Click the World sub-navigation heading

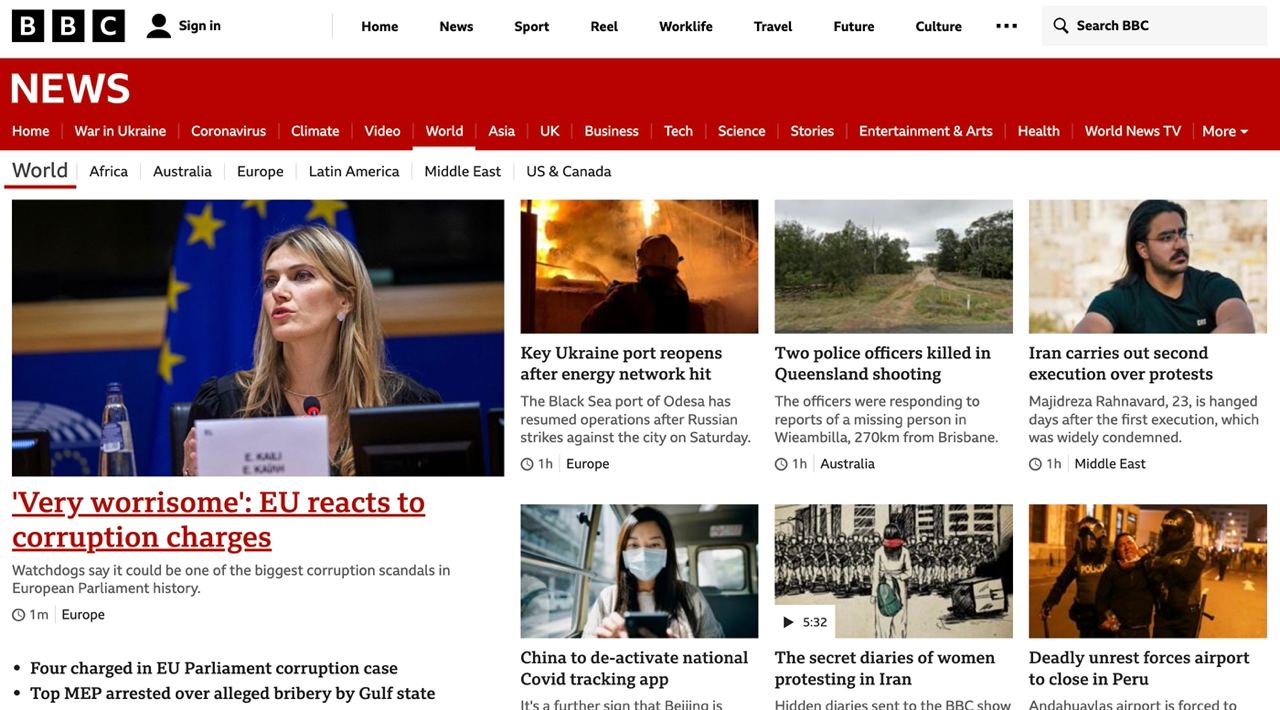pos(40,170)
